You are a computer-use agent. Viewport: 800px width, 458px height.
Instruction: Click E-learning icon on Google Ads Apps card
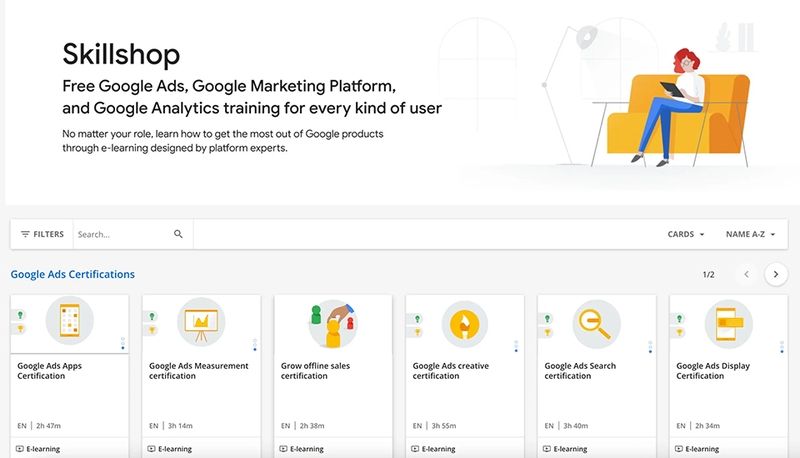click(20, 449)
